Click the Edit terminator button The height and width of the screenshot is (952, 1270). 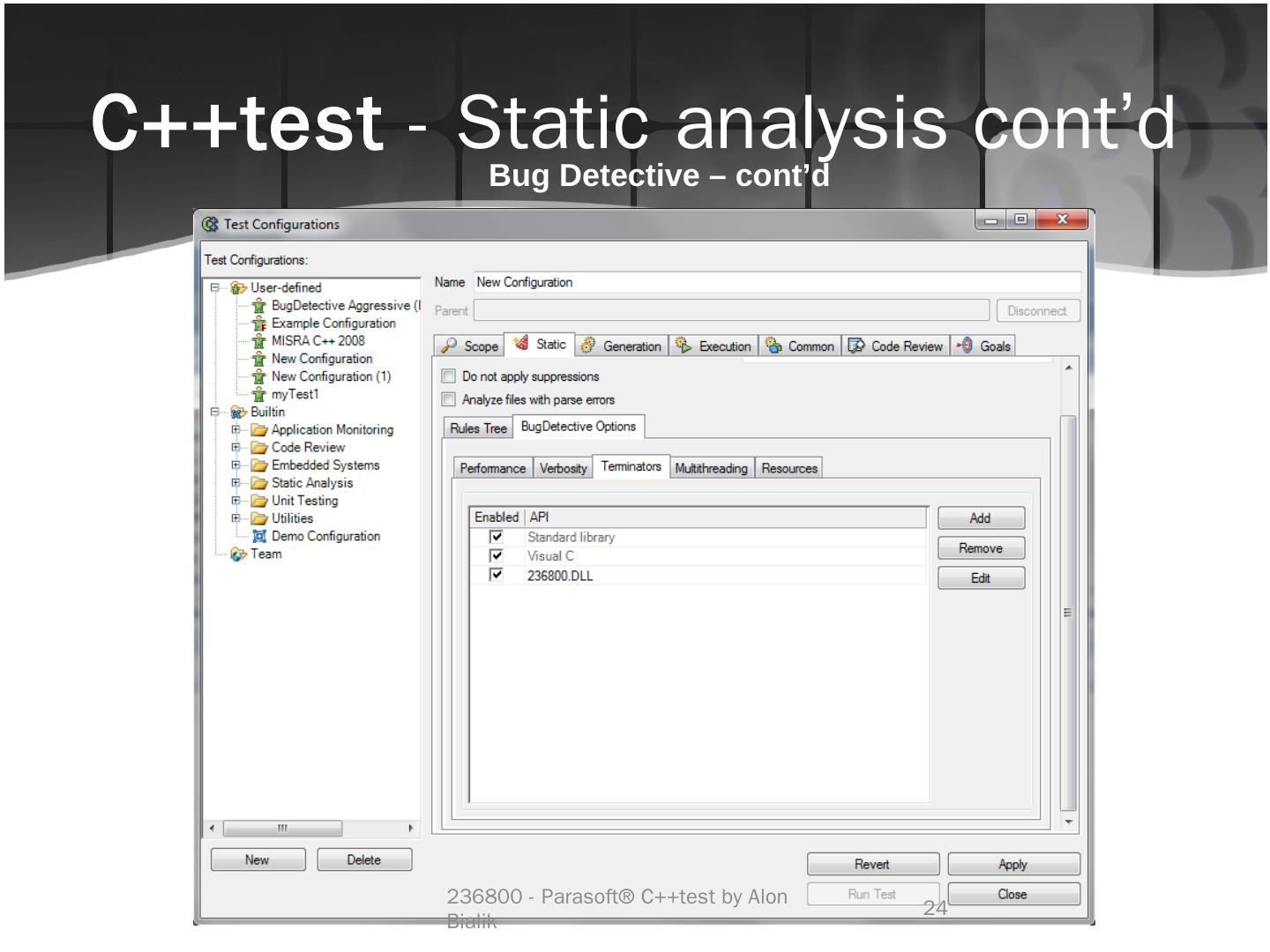[981, 578]
